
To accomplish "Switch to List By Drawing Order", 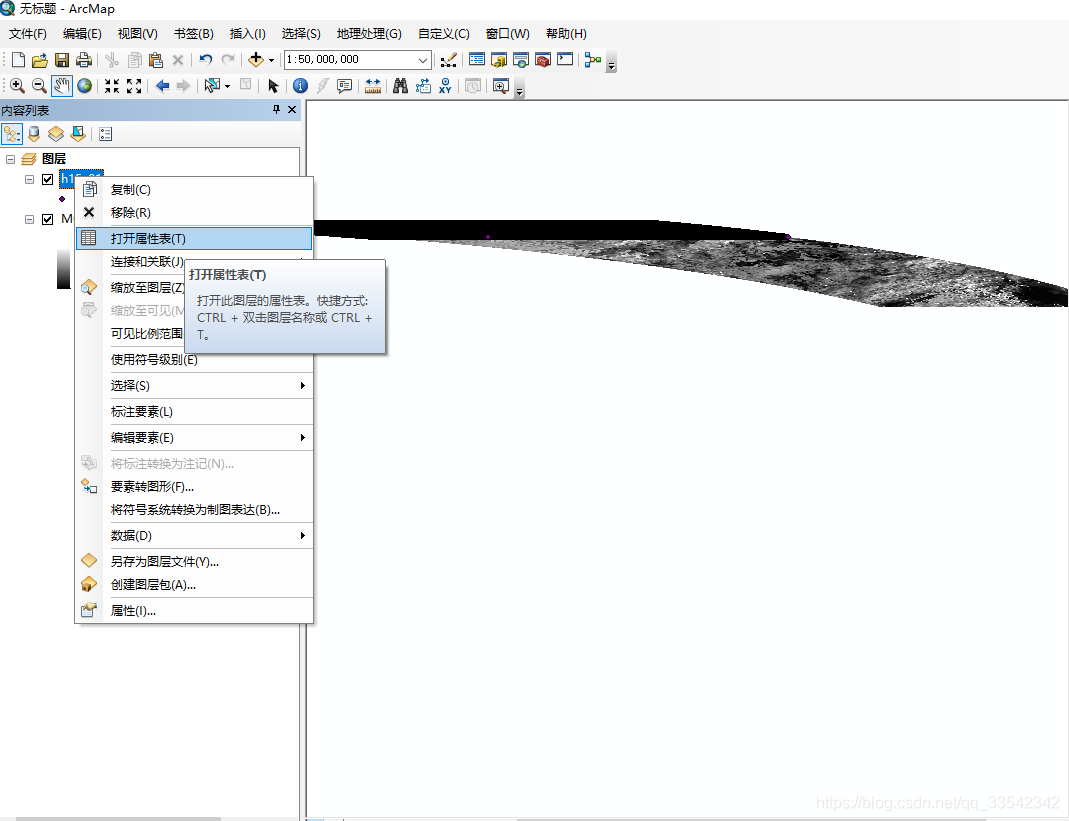I will pyautogui.click(x=12, y=134).
